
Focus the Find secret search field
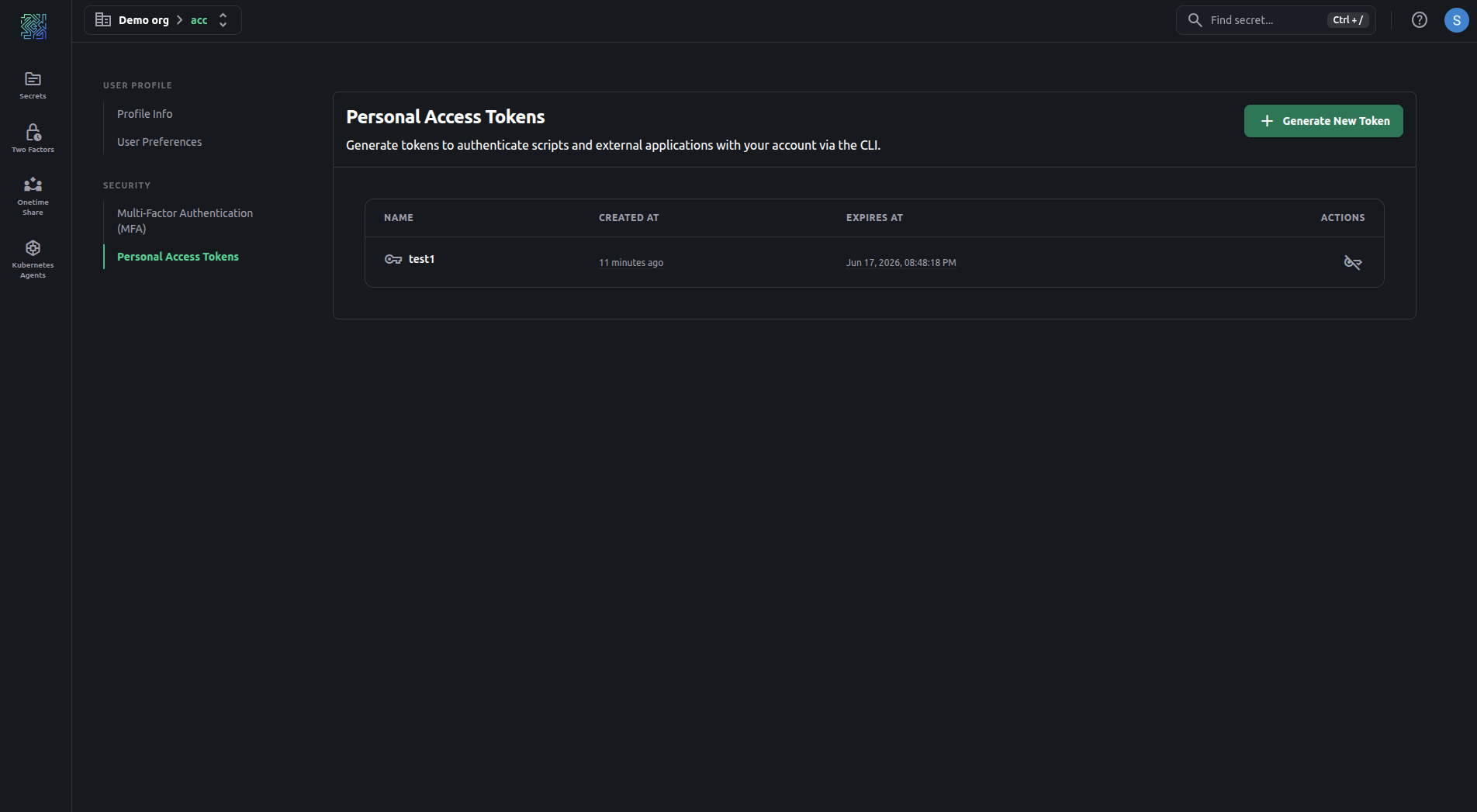pyautogui.click(x=1275, y=20)
